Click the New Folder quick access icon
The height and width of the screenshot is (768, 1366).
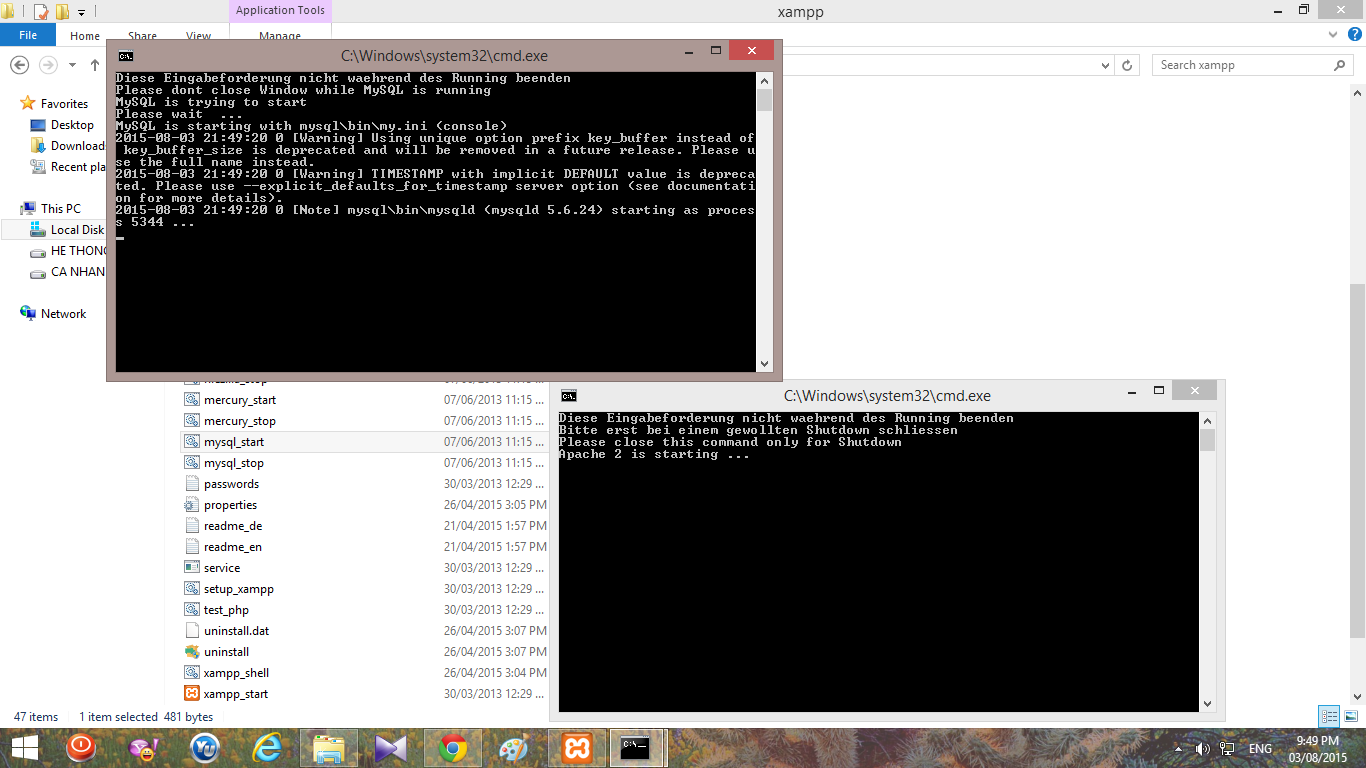tap(62, 12)
